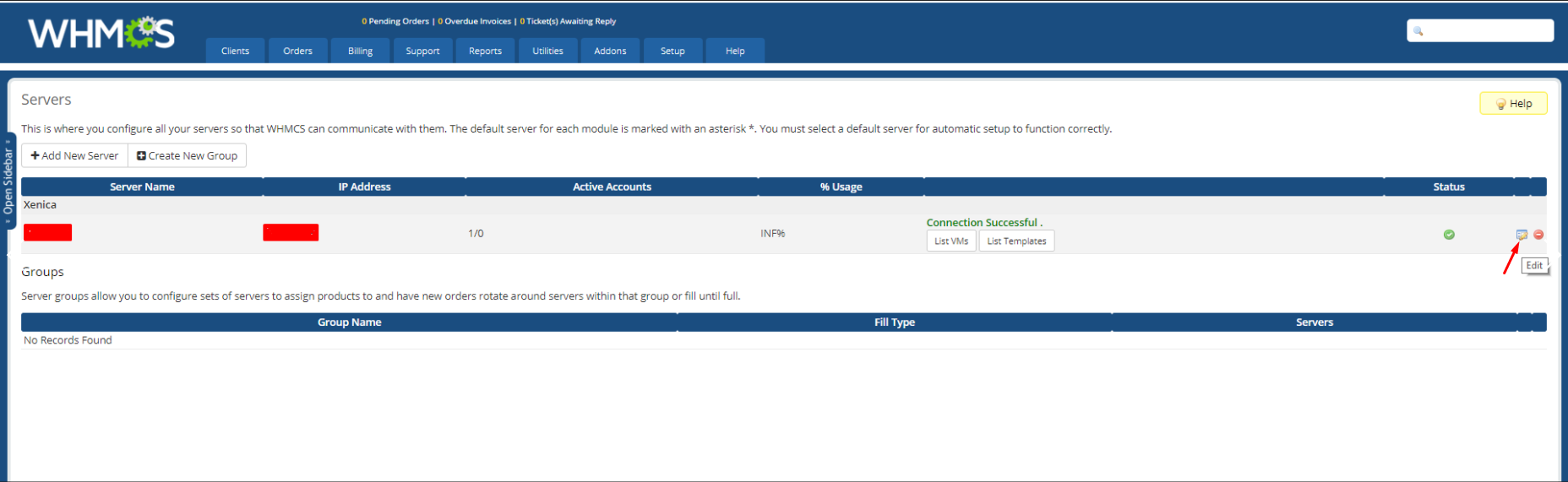Click the Group Name column header
This screenshot has height=482, width=1568.
349,322
